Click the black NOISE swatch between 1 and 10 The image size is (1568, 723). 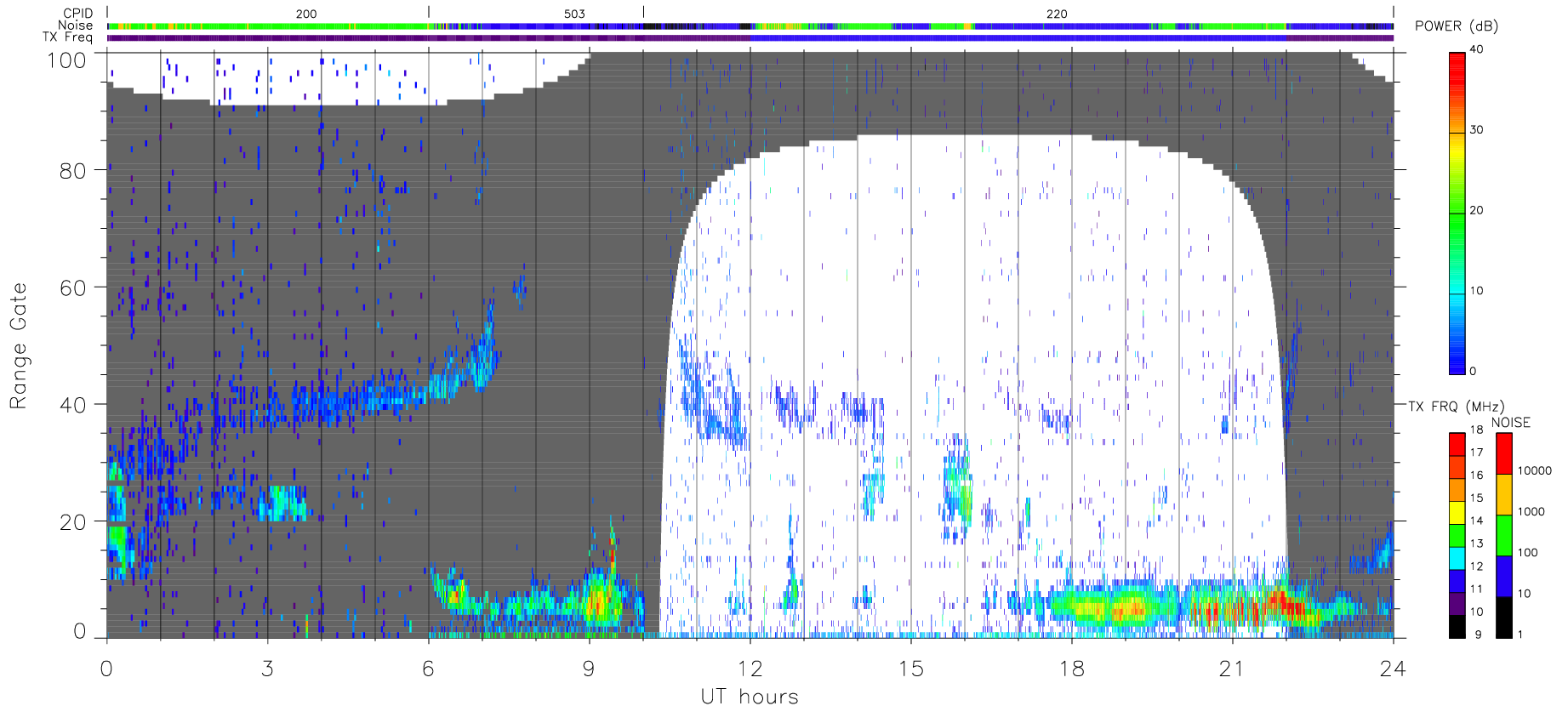pos(1504,618)
